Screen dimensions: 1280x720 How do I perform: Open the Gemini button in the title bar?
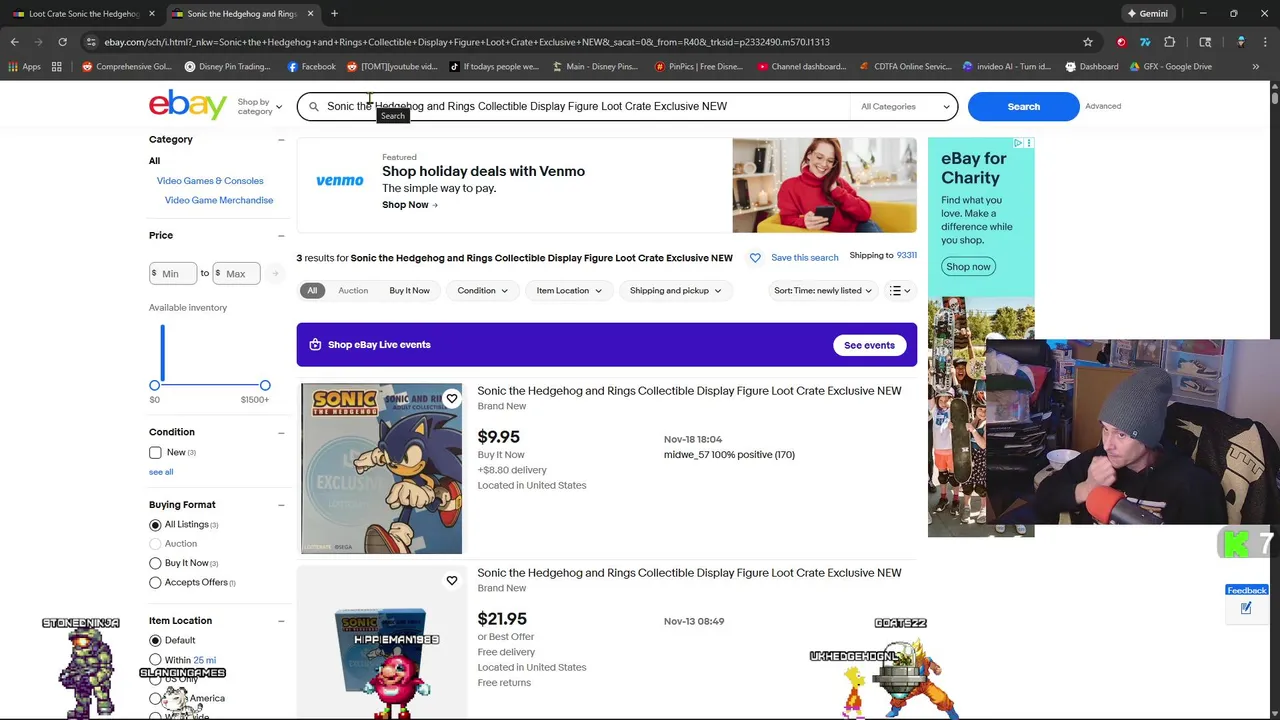(x=1147, y=14)
